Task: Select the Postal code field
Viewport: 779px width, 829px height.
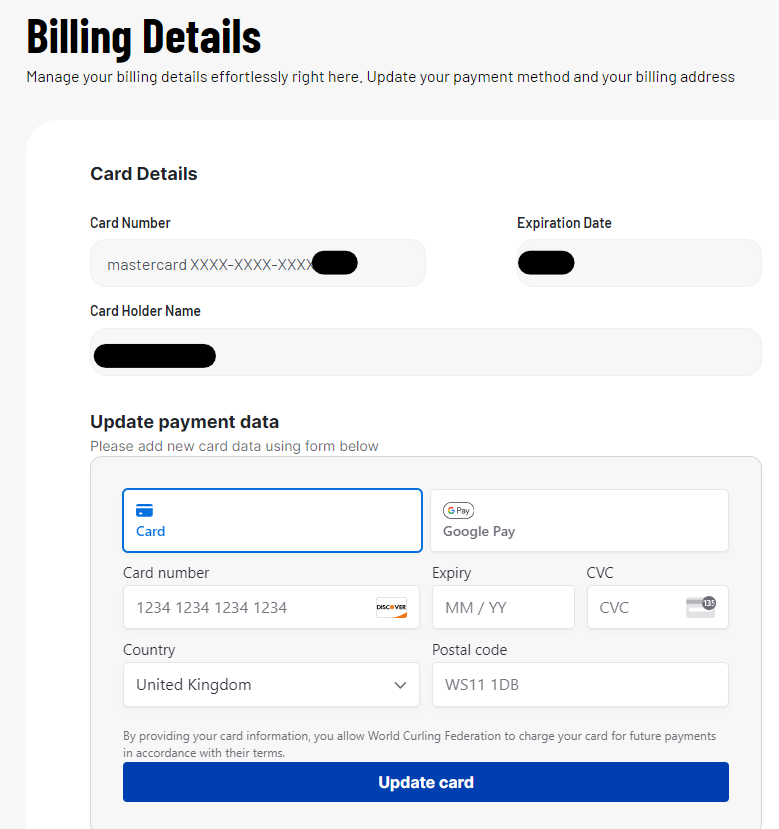Action: 580,685
